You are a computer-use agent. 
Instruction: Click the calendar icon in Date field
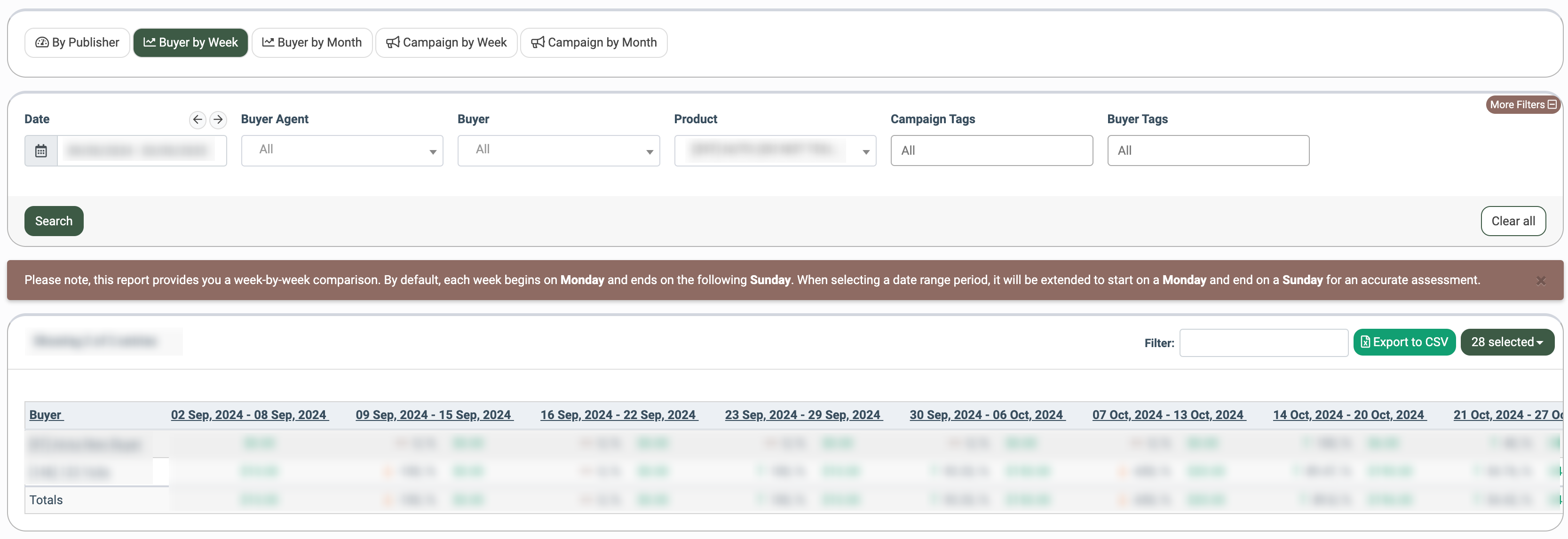[41, 151]
